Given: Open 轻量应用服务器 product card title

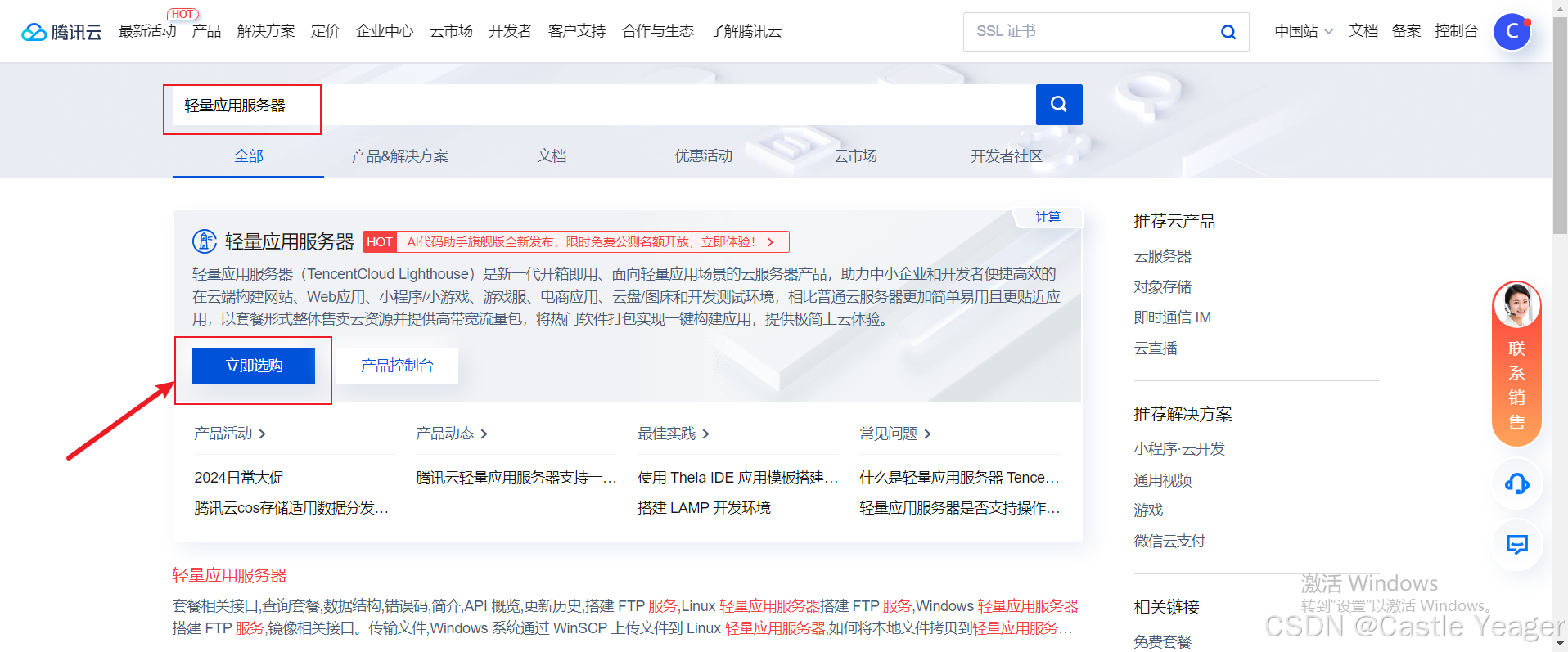Looking at the screenshot, I should tap(290, 241).
